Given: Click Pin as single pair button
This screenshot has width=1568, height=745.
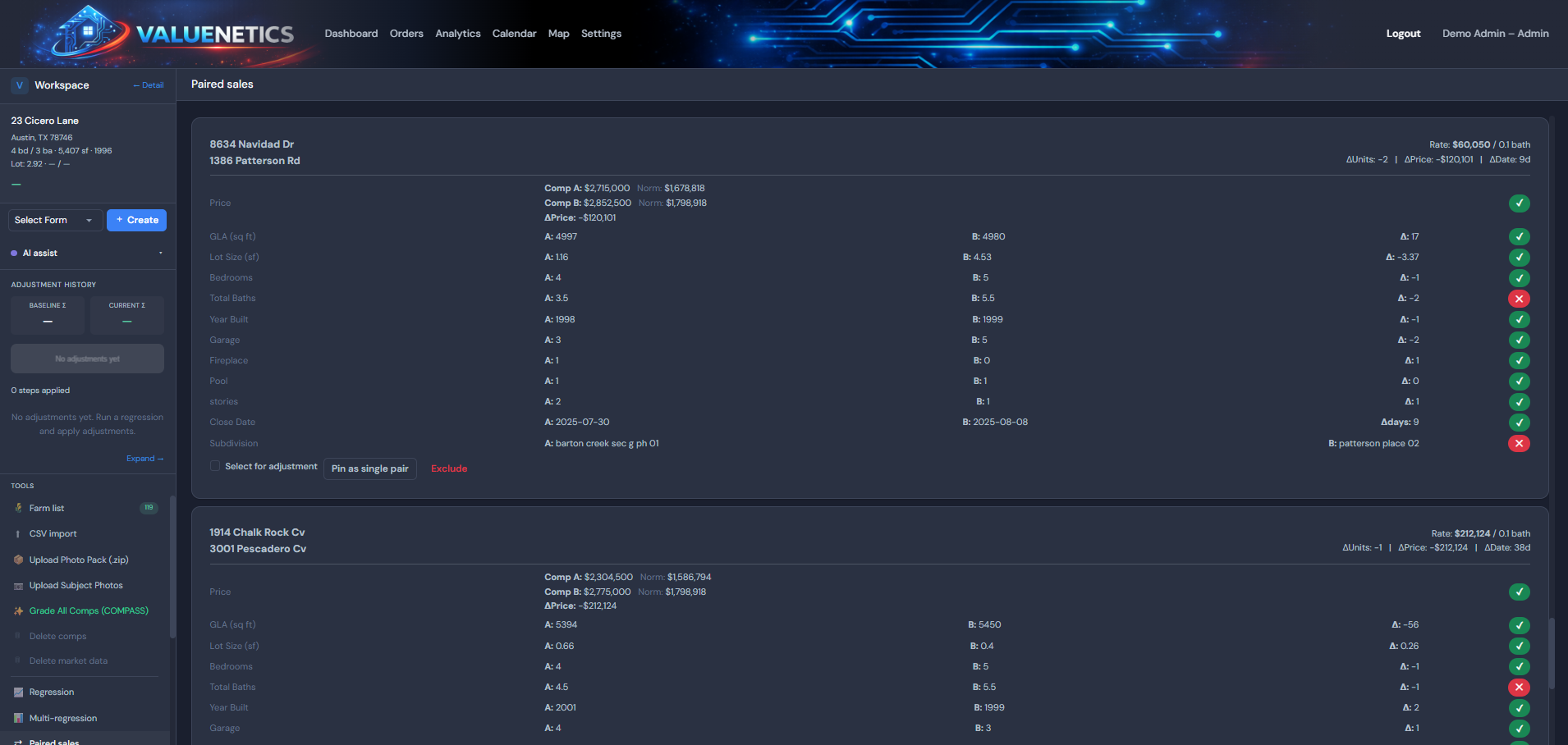Looking at the screenshot, I should pos(369,468).
